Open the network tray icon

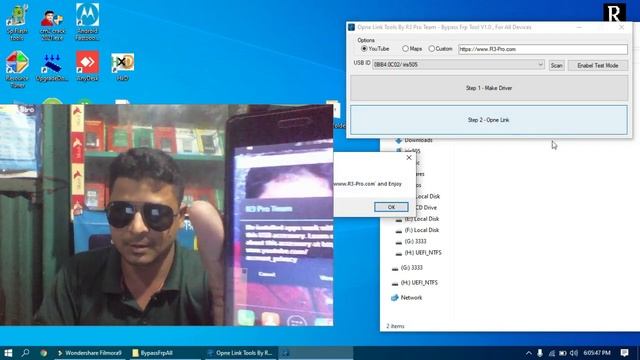pos(551,353)
